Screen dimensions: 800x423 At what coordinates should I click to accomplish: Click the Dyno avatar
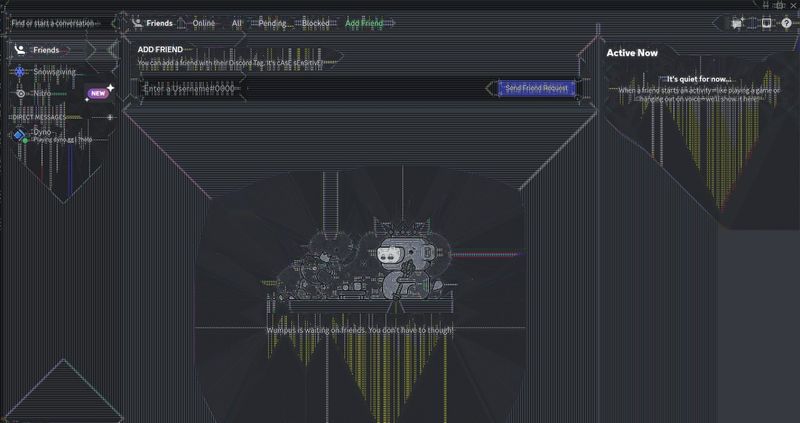coord(19,135)
